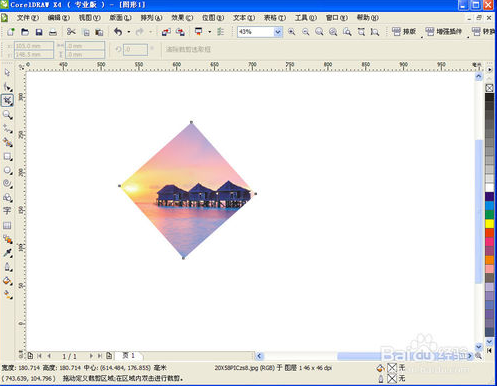Print the document

coord(53,32)
